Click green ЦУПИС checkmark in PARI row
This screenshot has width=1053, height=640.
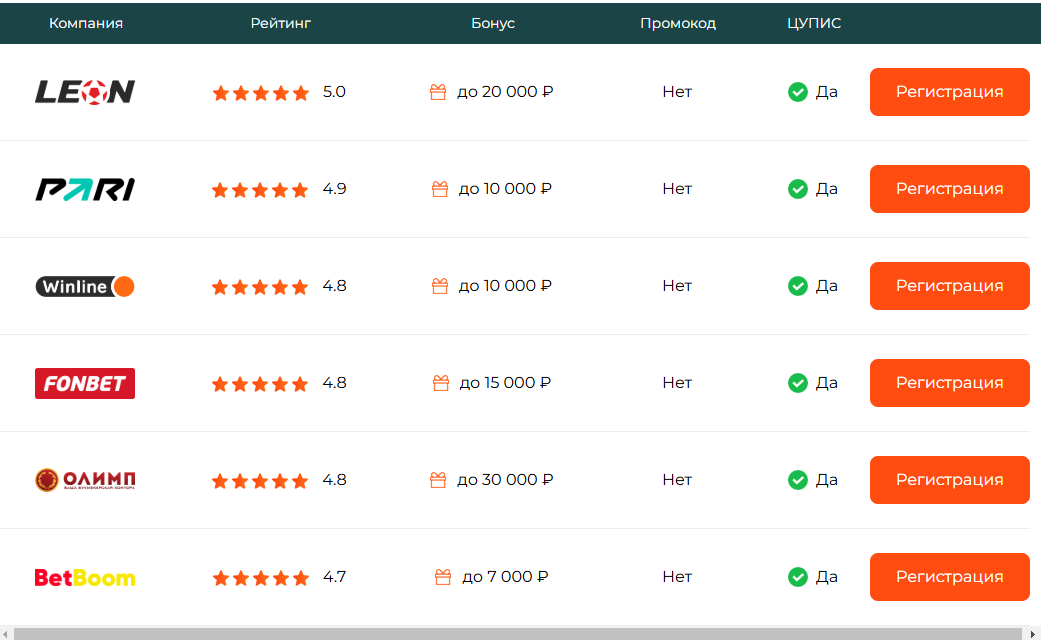click(798, 189)
